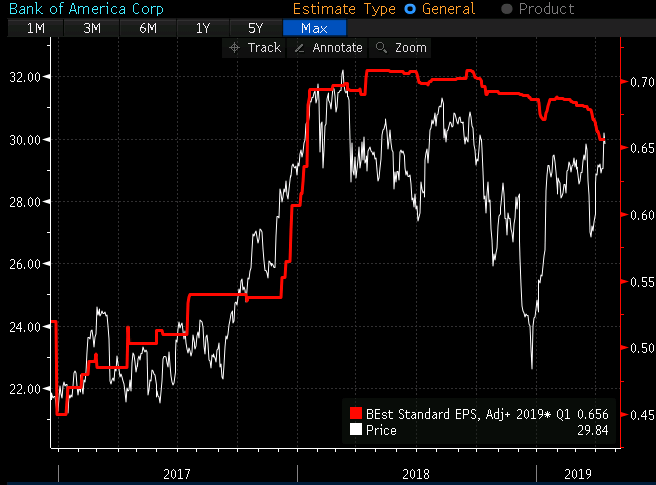Screen dimensions: 656x485
Task: Click the Track button label
Action: pyautogui.click(x=264, y=48)
